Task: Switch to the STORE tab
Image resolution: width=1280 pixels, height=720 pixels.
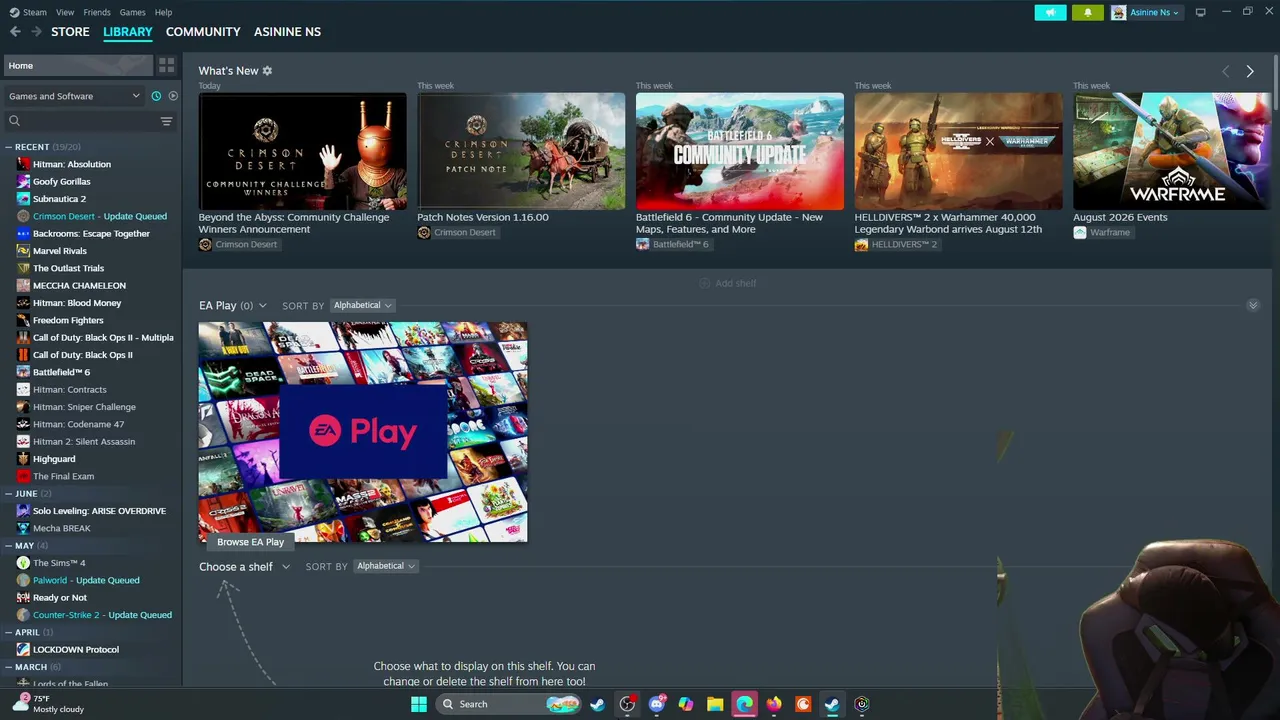Action: click(70, 32)
